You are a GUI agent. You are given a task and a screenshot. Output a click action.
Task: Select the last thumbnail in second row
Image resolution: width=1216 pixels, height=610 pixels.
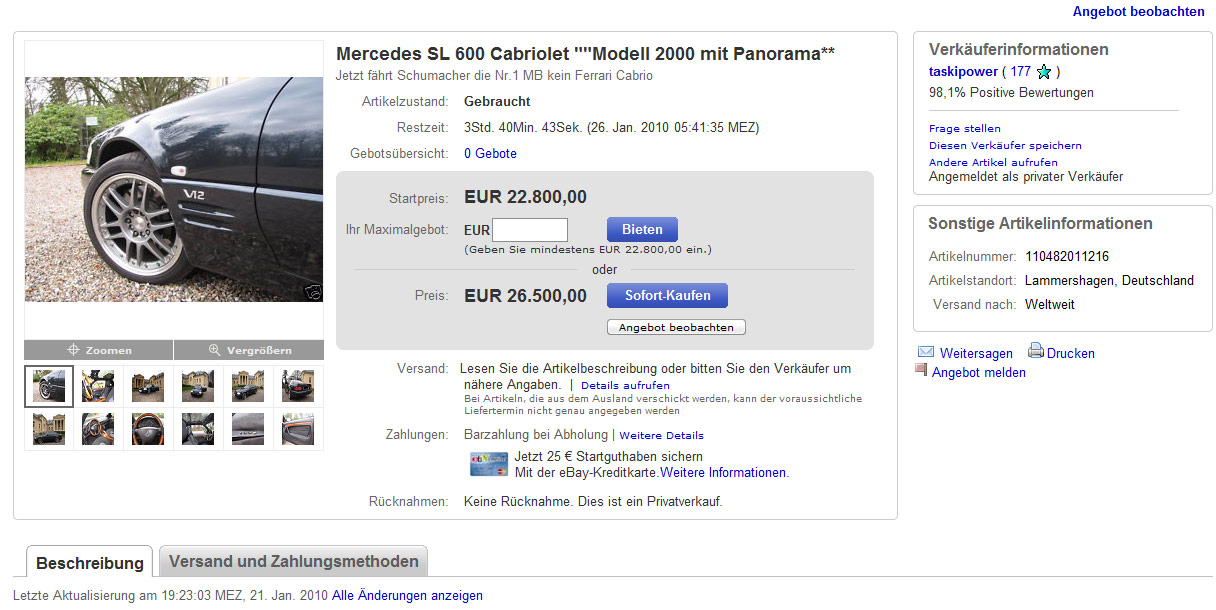[298, 428]
